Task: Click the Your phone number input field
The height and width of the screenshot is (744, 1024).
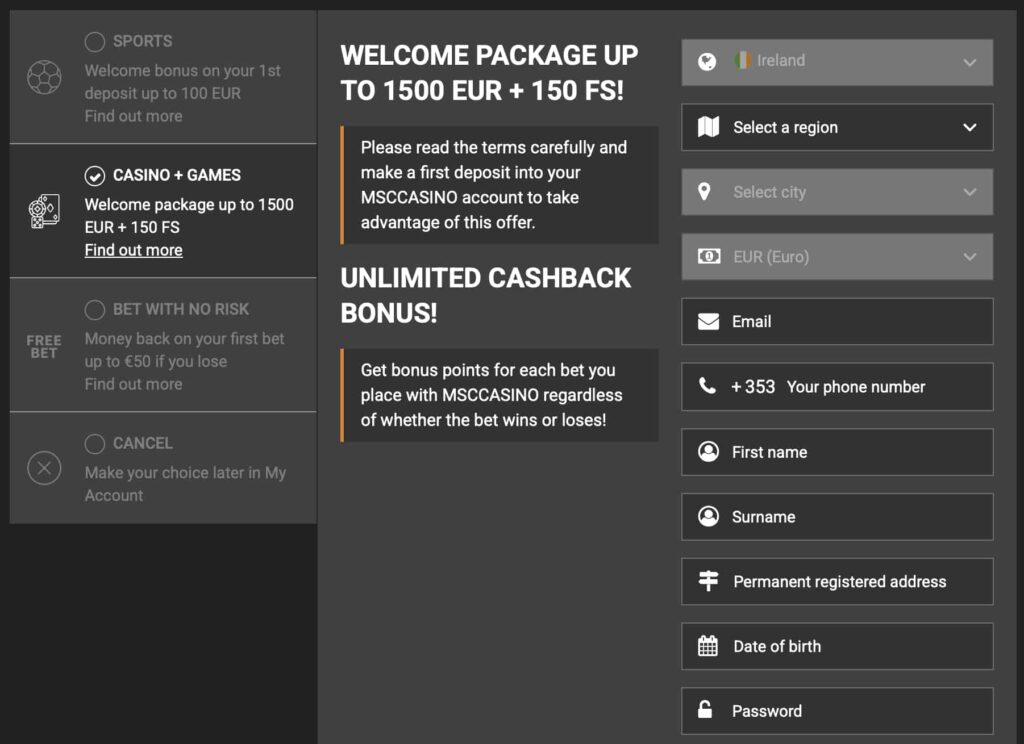Action: pyautogui.click(x=856, y=387)
